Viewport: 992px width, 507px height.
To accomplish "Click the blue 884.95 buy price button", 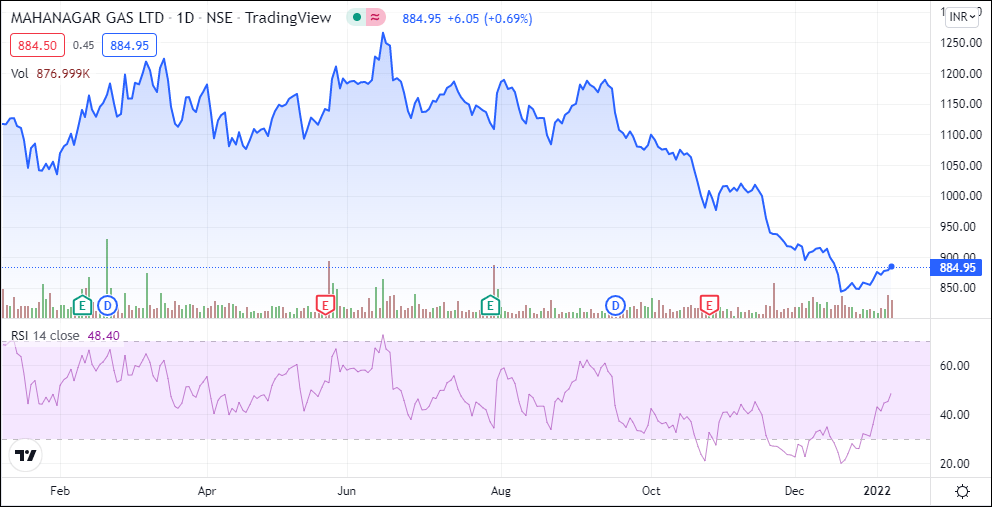I will [x=129, y=46].
